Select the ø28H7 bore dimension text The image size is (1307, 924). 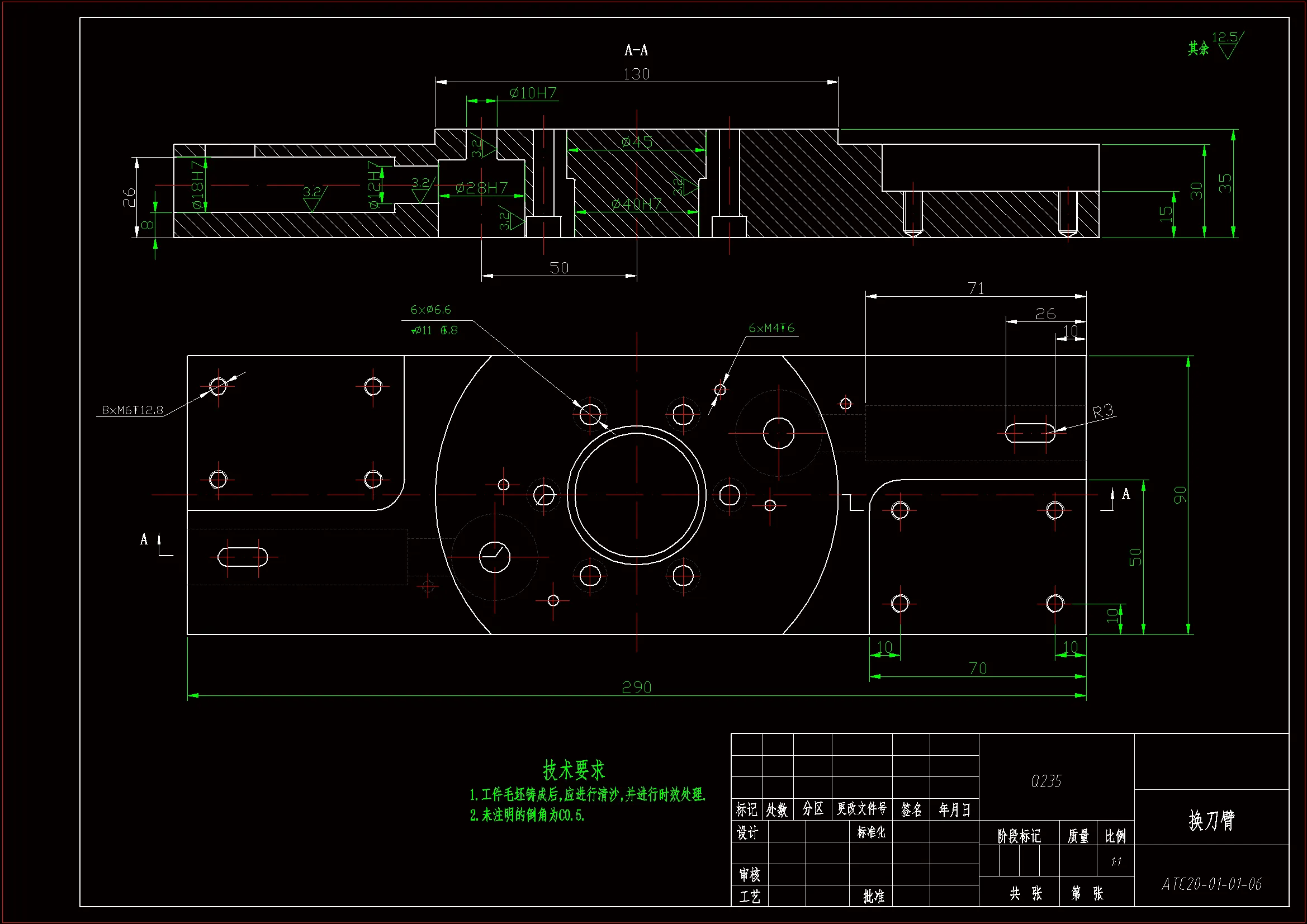[481, 188]
